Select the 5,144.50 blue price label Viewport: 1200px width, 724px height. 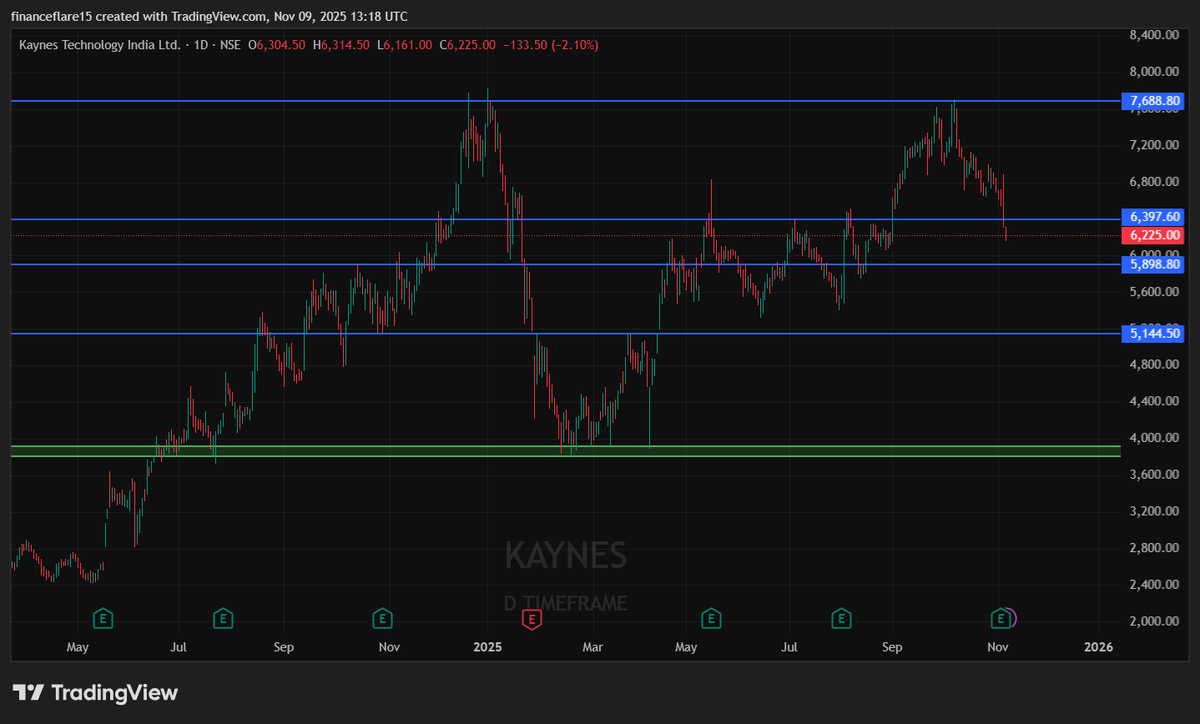pos(1154,334)
